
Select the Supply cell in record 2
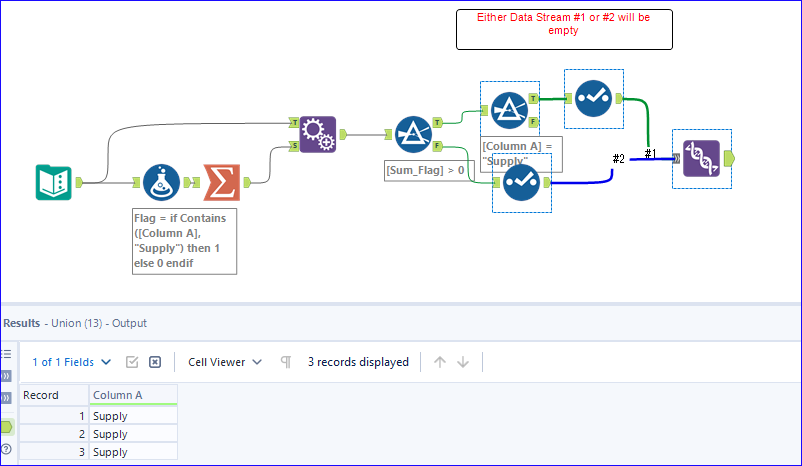pyautogui.click(x=133, y=434)
